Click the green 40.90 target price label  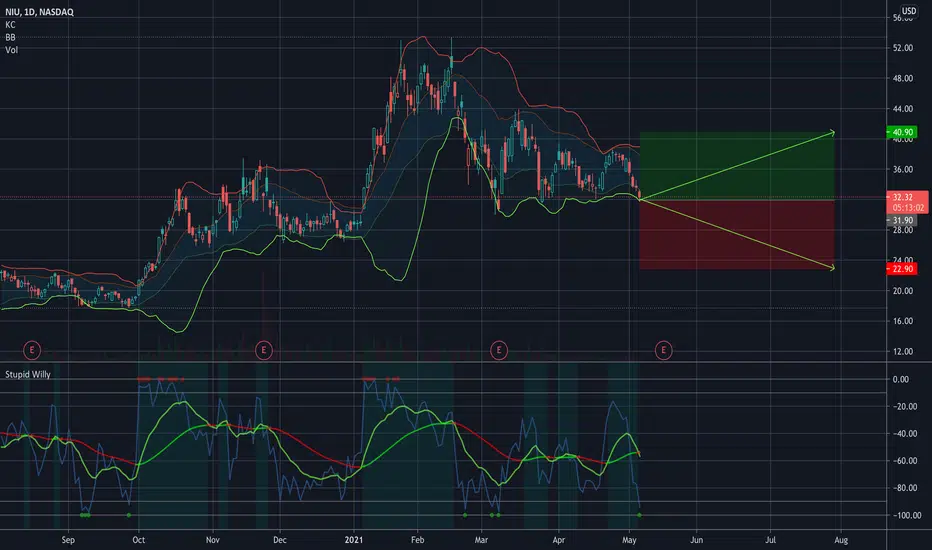coord(902,133)
